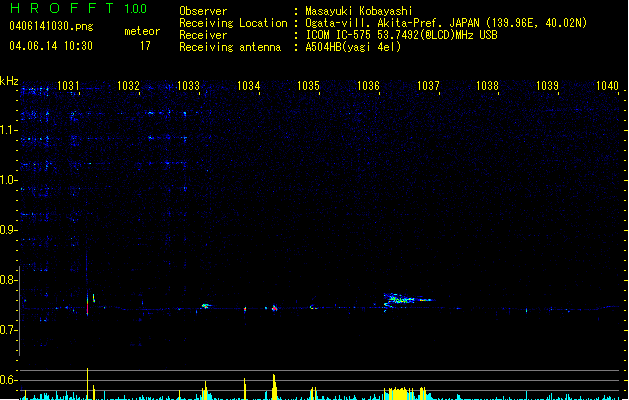Click the 1035 time axis label
The height and width of the screenshot is (400, 629).
click(308, 86)
